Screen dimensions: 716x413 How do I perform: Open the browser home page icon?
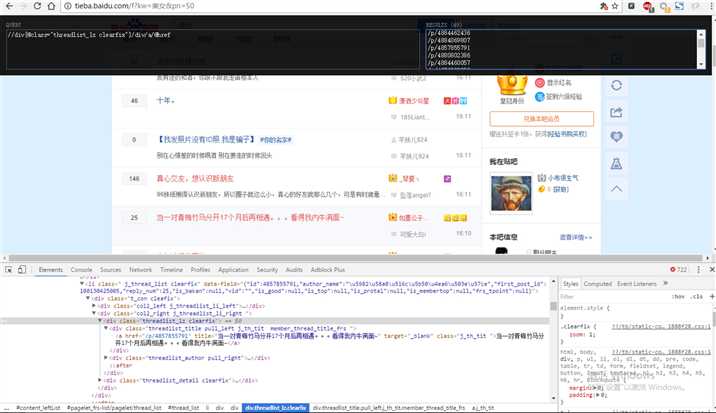coord(51,6)
